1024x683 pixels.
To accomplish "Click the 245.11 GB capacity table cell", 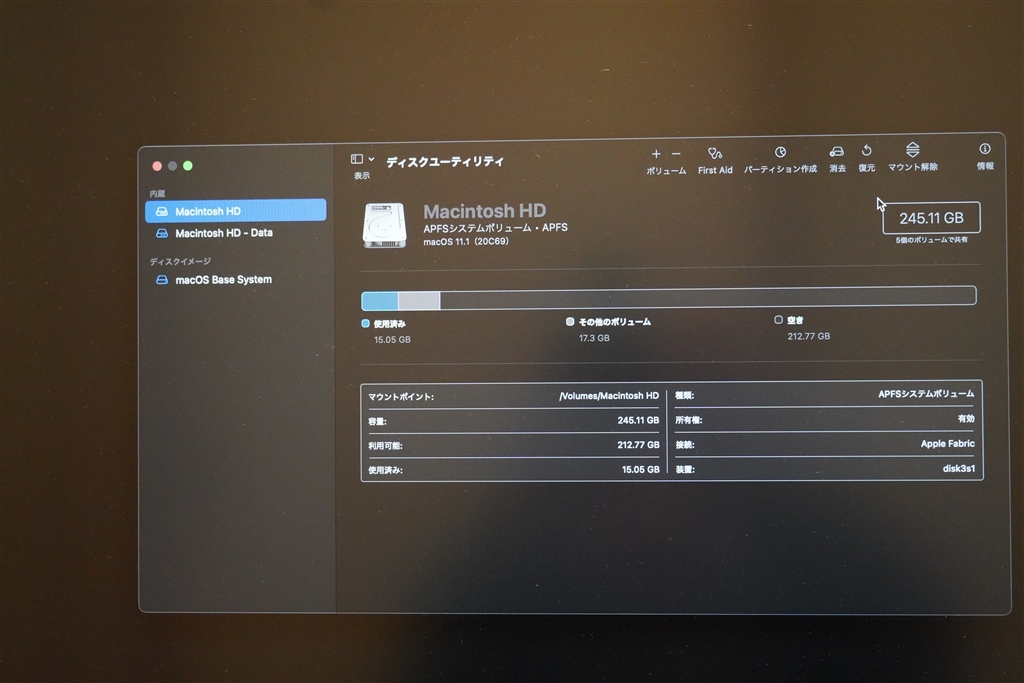I will (638, 421).
